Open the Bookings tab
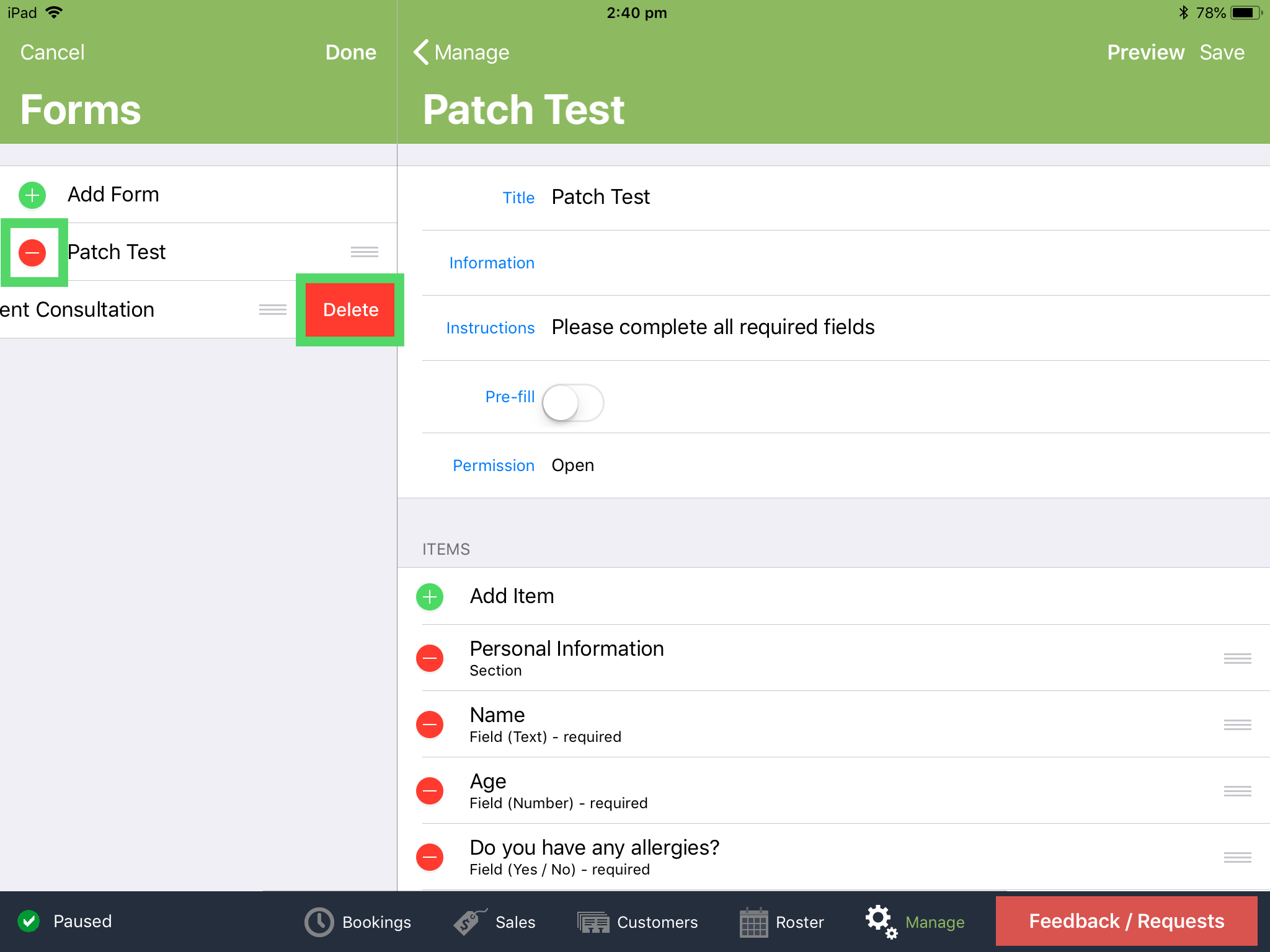The height and width of the screenshot is (952, 1270). (x=358, y=922)
